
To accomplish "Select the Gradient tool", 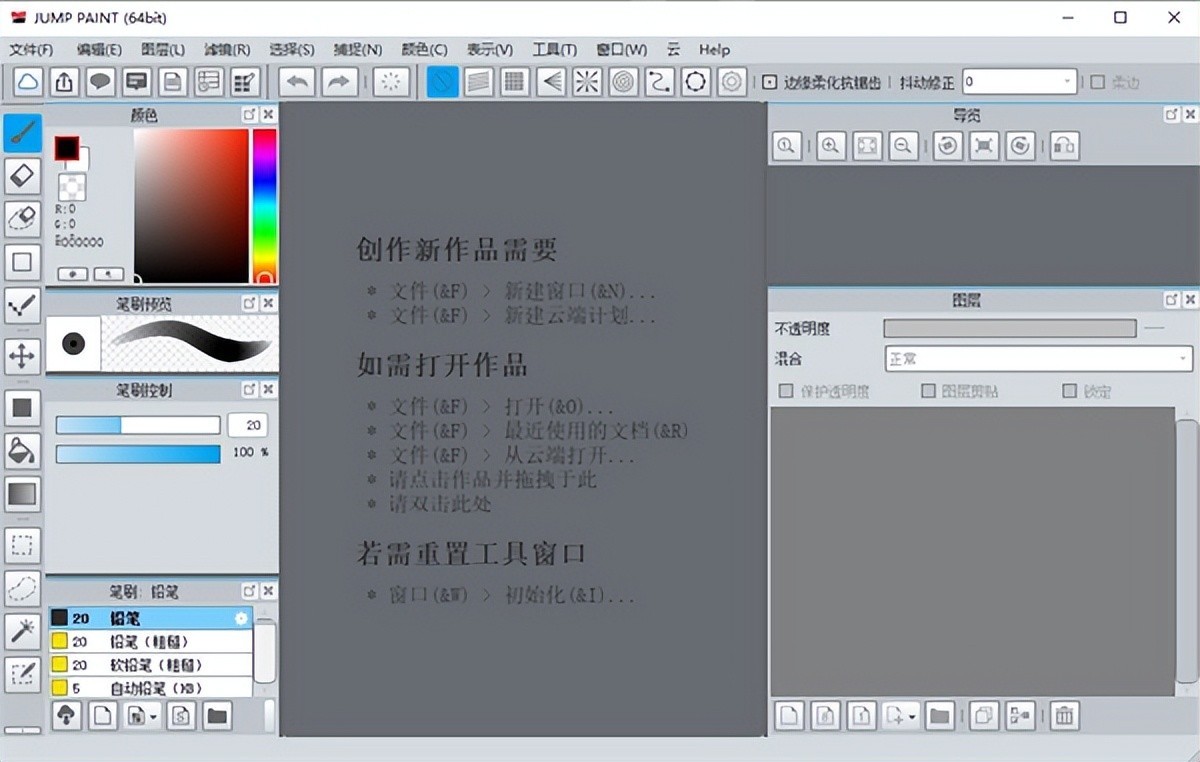I will 22,493.
